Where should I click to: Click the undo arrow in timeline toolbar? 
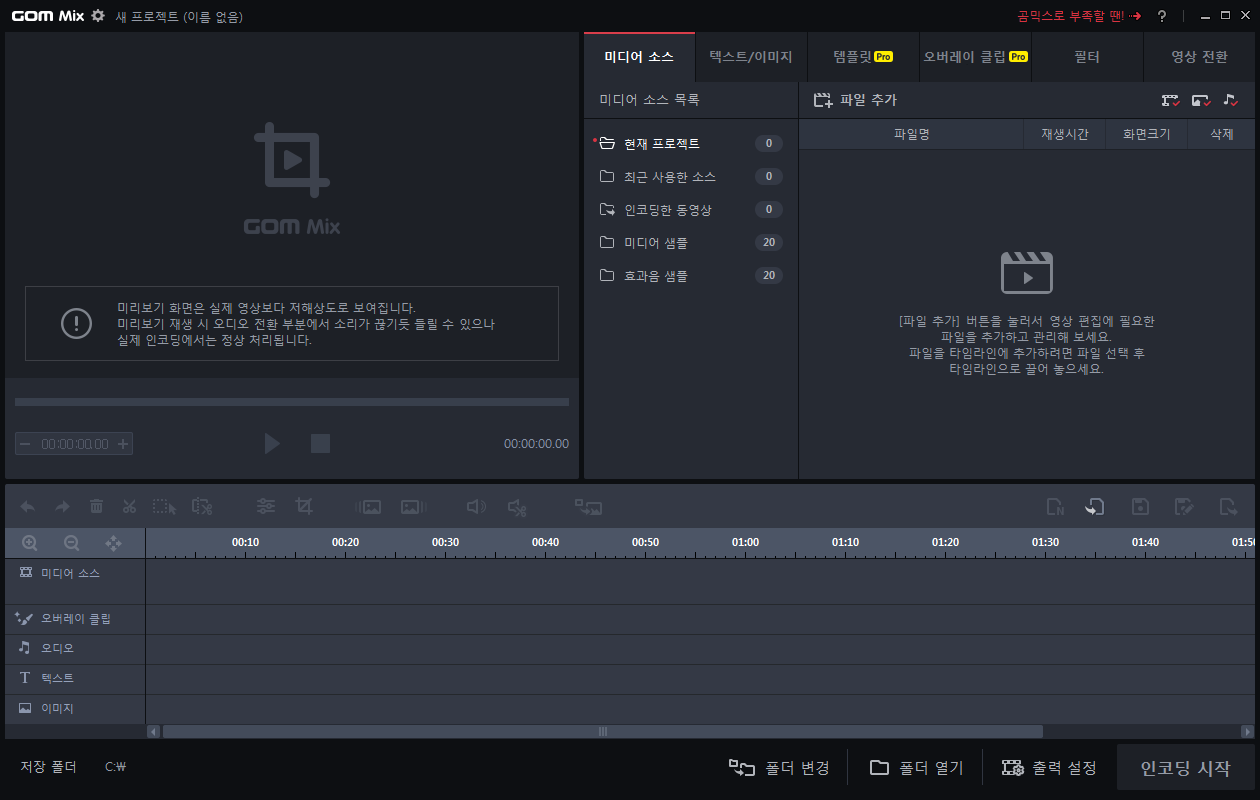[28, 507]
